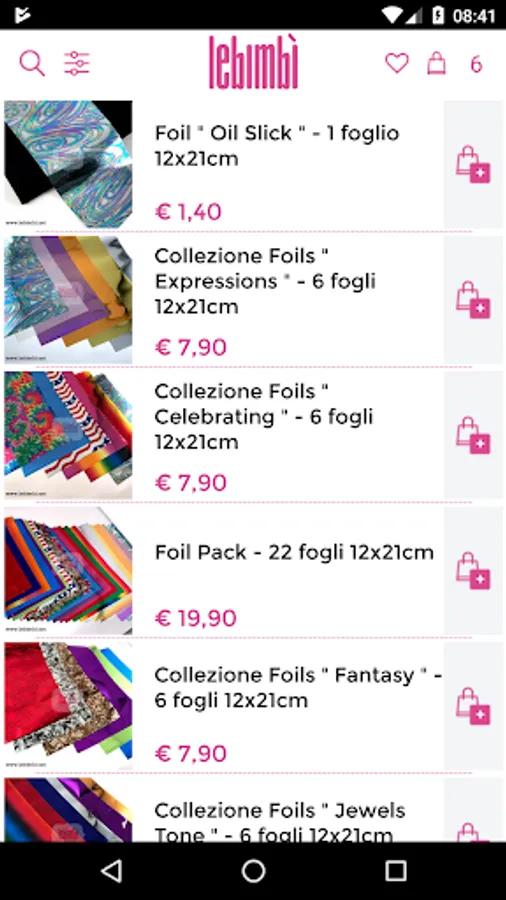Add Collezione Foils Expressions to cart

pyautogui.click(x=473, y=300)
